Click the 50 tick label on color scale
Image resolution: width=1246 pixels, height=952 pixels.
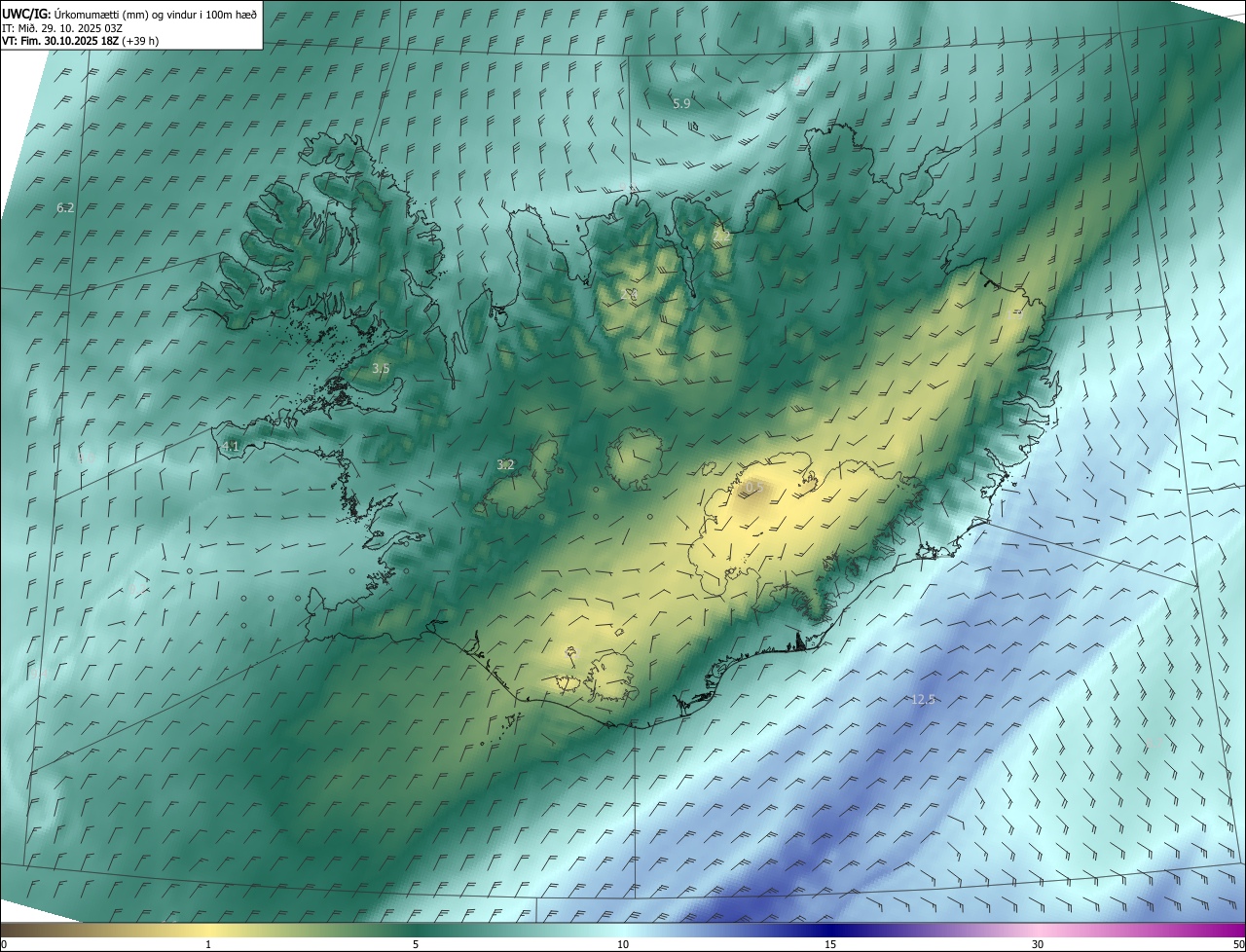(x=1238, y=944)
